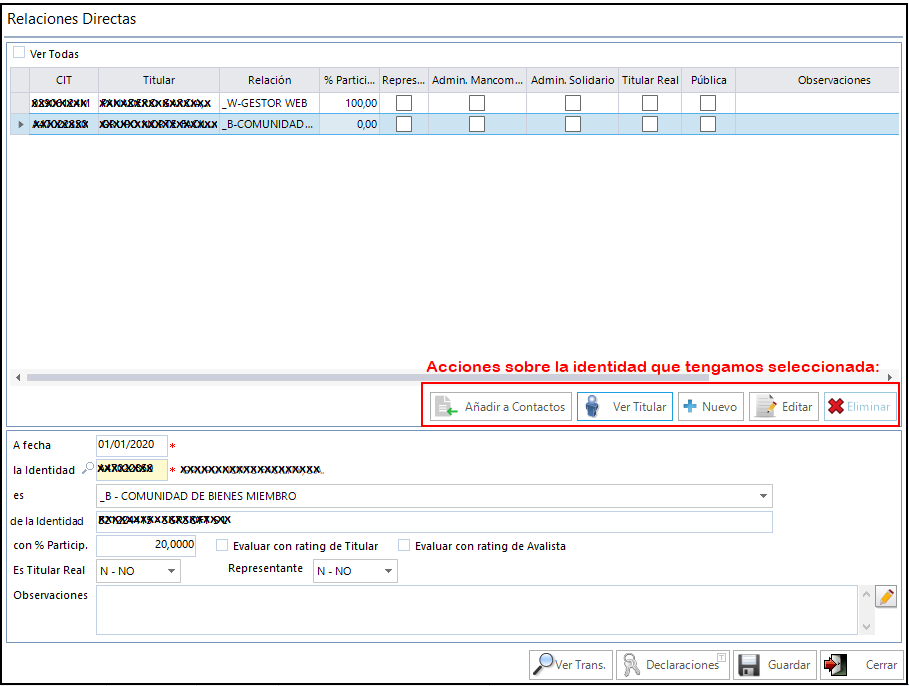The height and width of the screenshot is (686, 909).
Task: Click the Repres... column header
Action: click(x=403, y=80)
